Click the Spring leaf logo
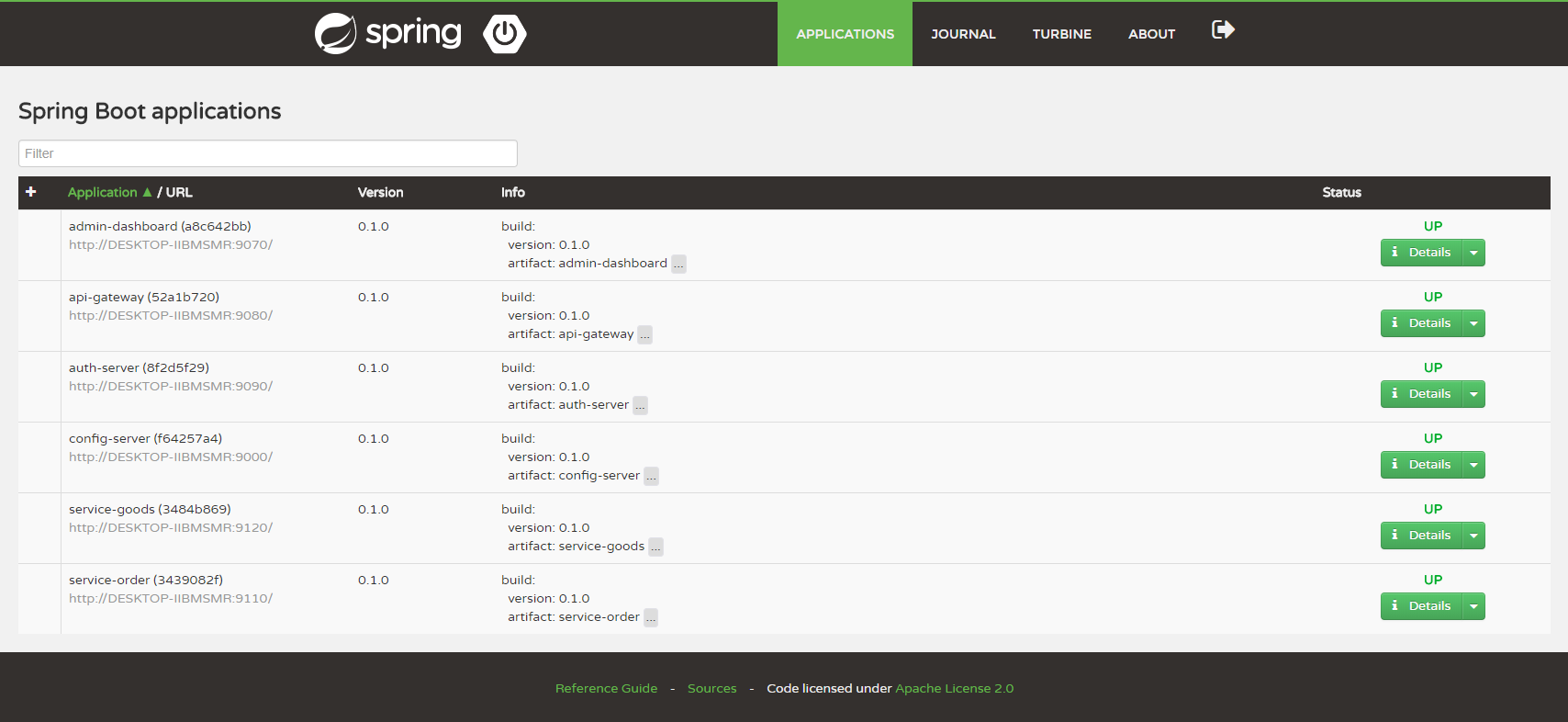 point(335,34)
